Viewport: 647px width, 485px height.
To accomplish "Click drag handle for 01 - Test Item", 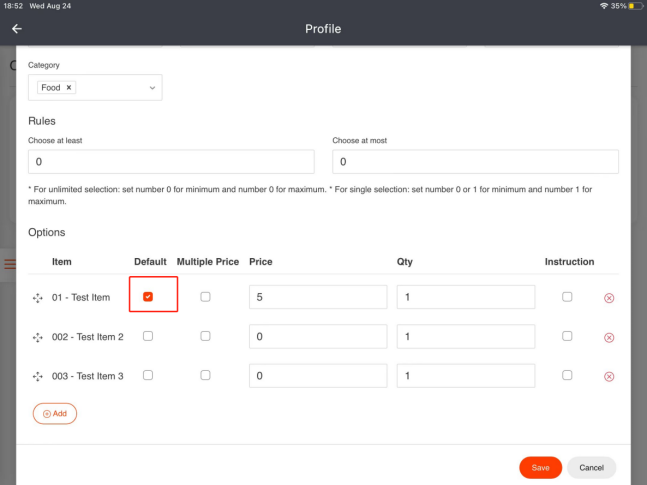I will coord(38,298).
